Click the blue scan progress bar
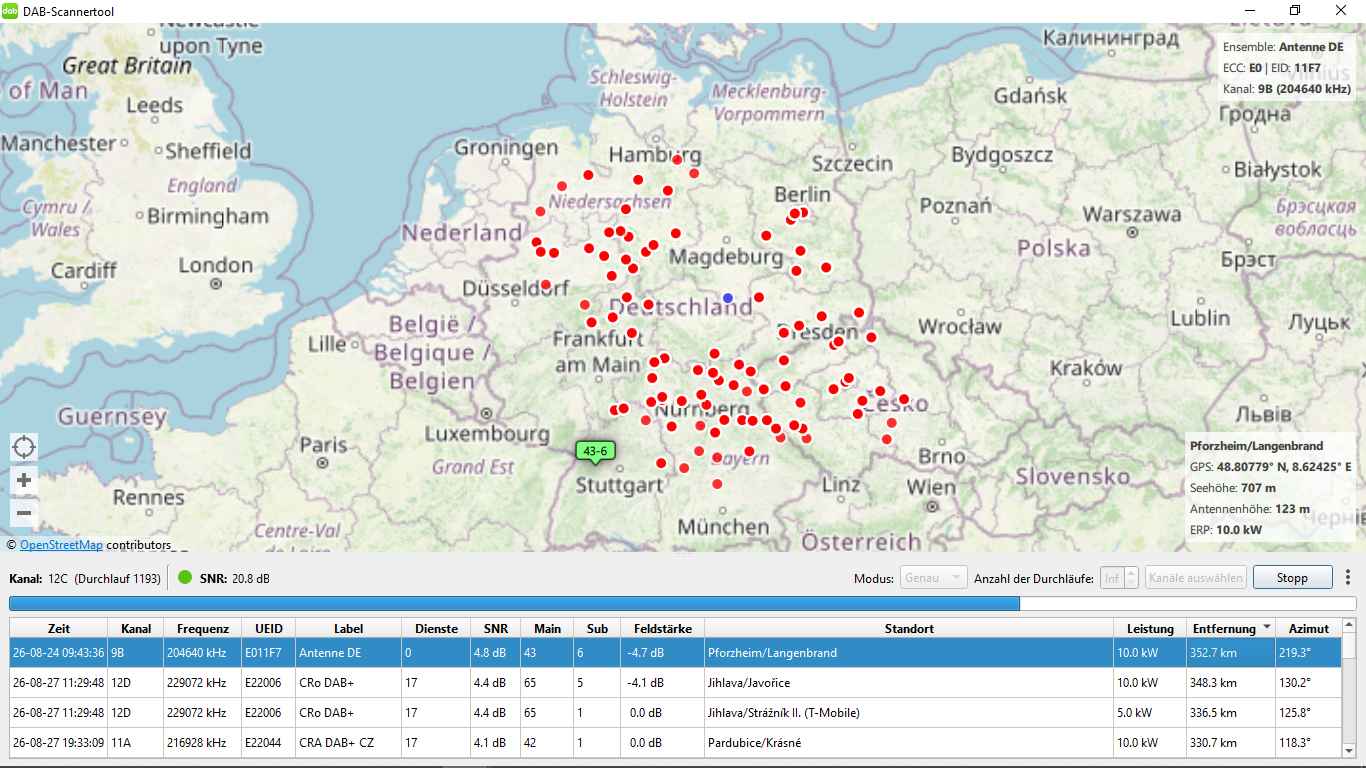The width and height of the screenshot is (1366, 768). (683, 603)
